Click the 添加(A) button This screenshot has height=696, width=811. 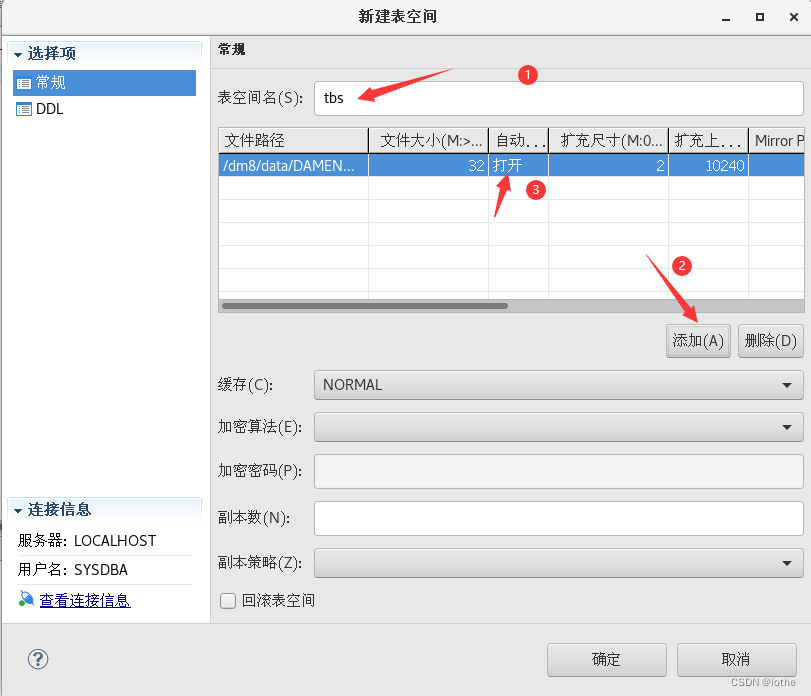pyautogui.click(x=698, y=341)
